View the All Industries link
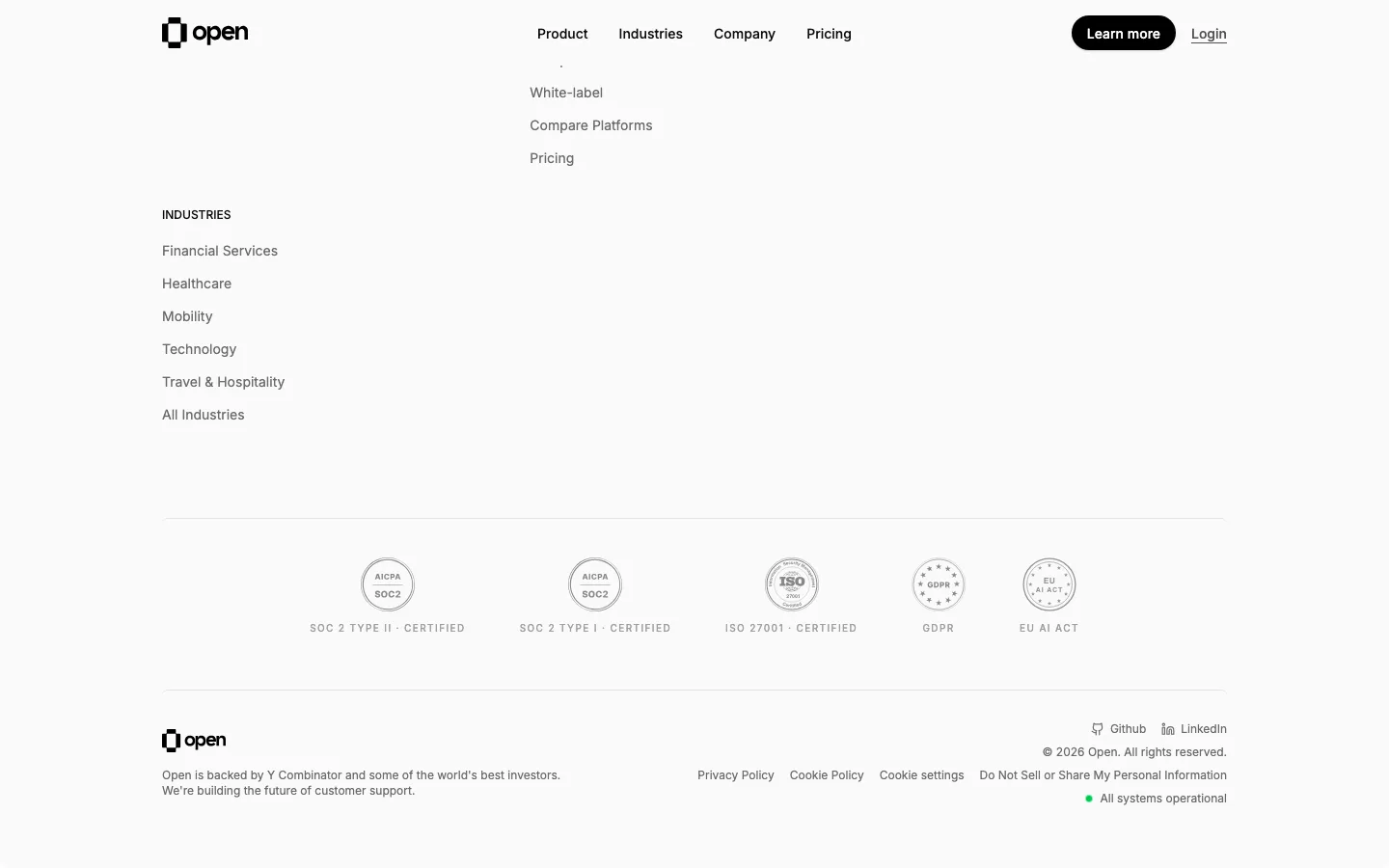1389x868 pixels. coord(204,415)
